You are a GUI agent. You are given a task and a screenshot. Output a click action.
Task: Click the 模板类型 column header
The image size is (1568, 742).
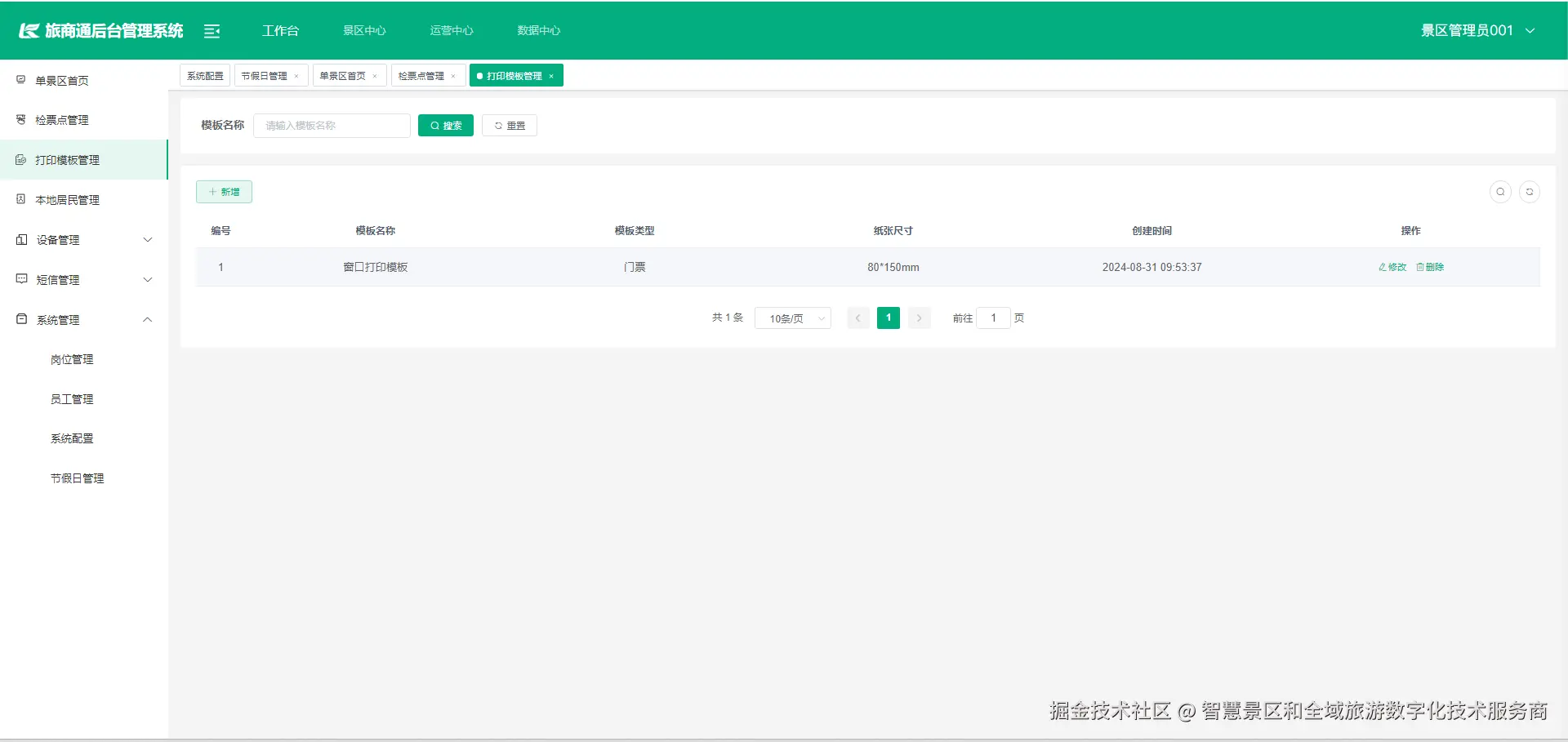tap(635, 231)
